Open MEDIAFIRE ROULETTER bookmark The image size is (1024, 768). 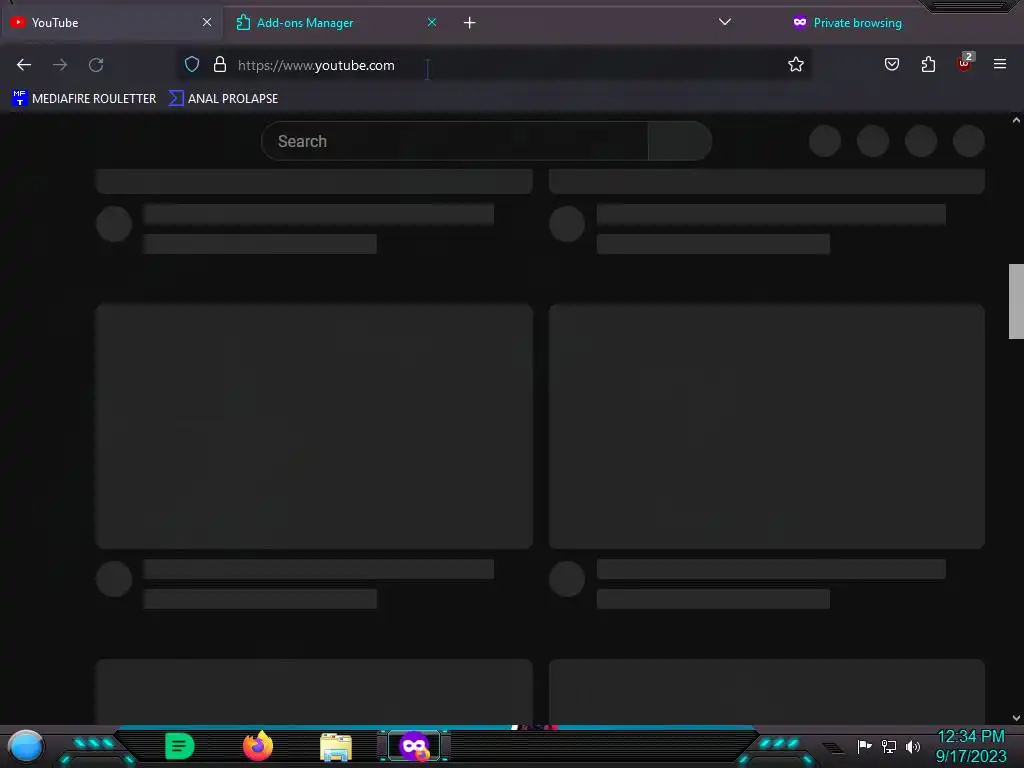[84, 99]
